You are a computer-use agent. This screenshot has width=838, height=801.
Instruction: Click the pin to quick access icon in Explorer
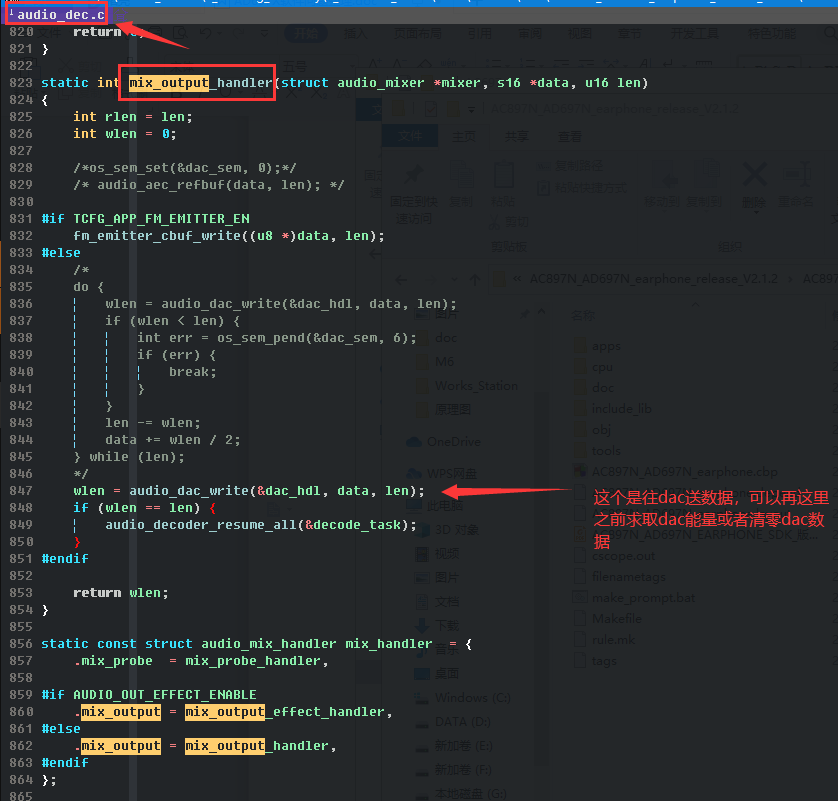pos(413,176)
